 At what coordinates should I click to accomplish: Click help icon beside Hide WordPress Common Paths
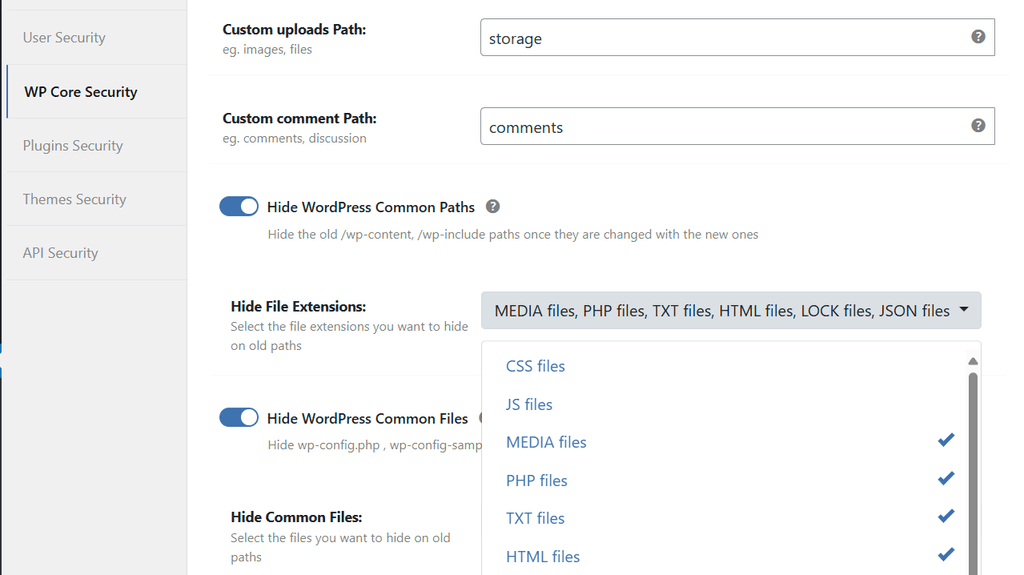coord(492,206)
